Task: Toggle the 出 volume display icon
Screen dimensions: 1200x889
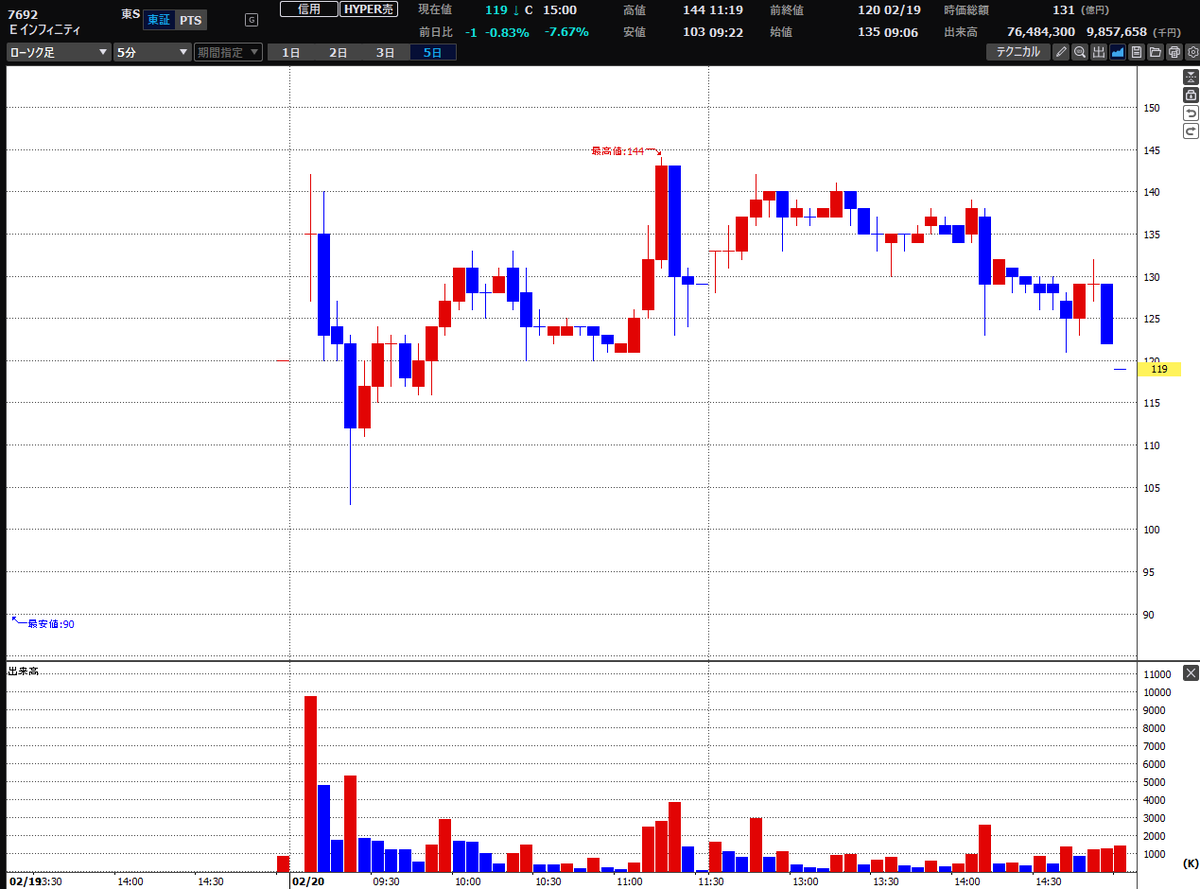Action: point(1098,52)
